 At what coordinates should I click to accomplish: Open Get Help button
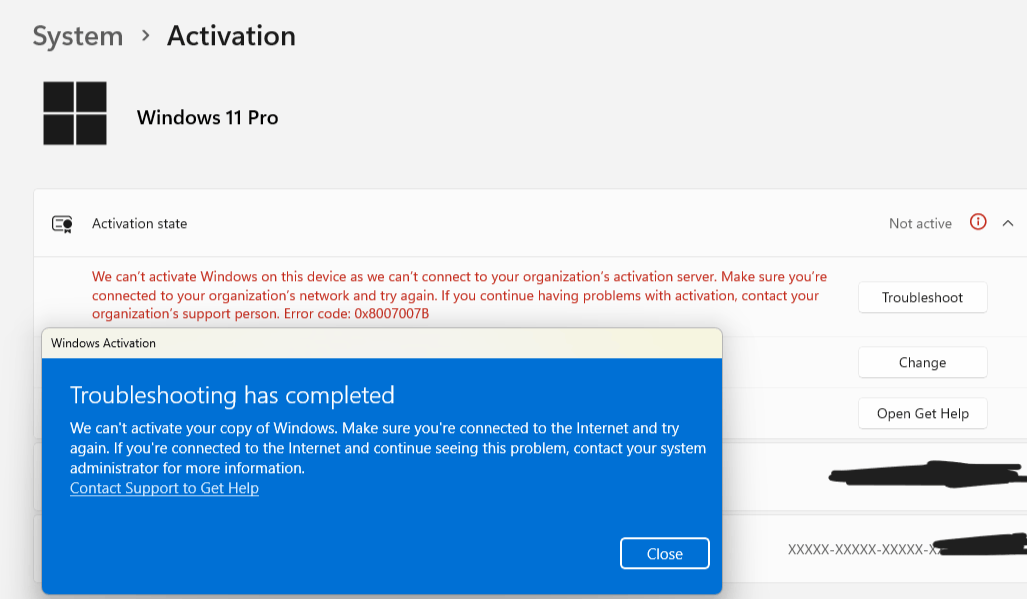coord(922,413)
